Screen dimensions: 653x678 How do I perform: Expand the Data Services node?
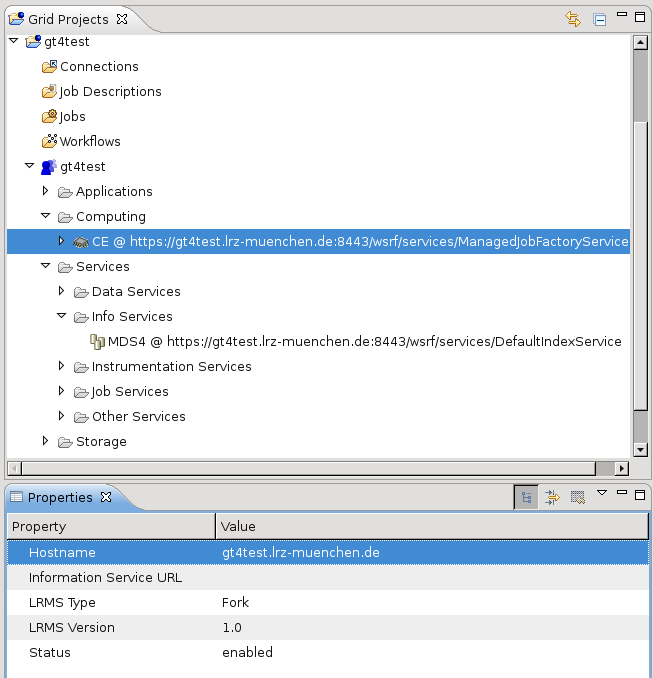[x=61, y=291]
